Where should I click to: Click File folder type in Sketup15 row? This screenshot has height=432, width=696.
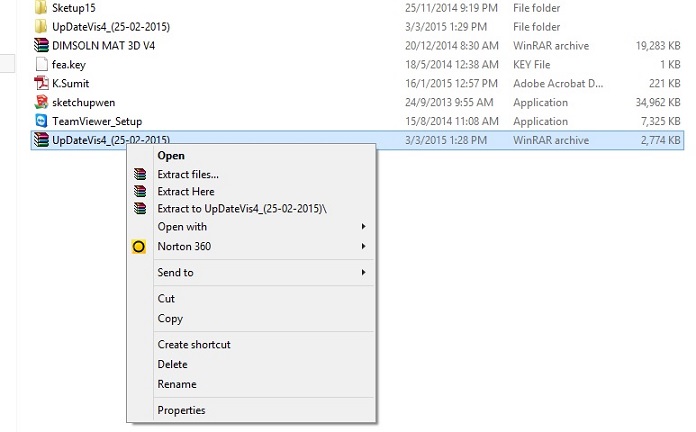coord(536,8)
